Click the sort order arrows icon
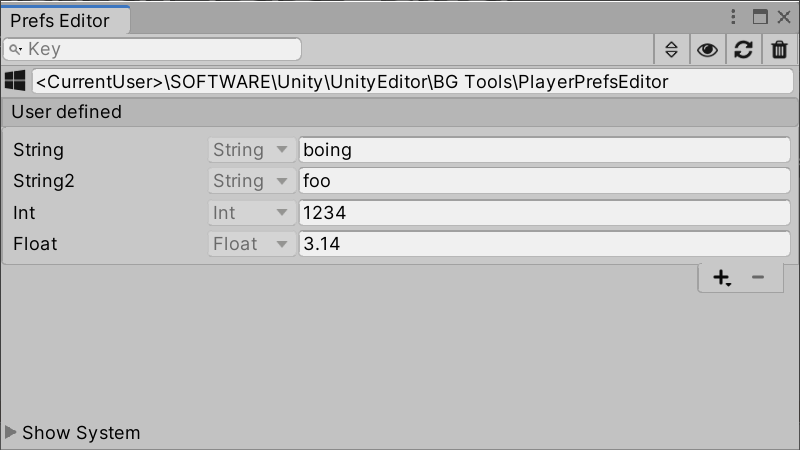The width and height of the screenshot is (800, 450). (x=671, y=49)
